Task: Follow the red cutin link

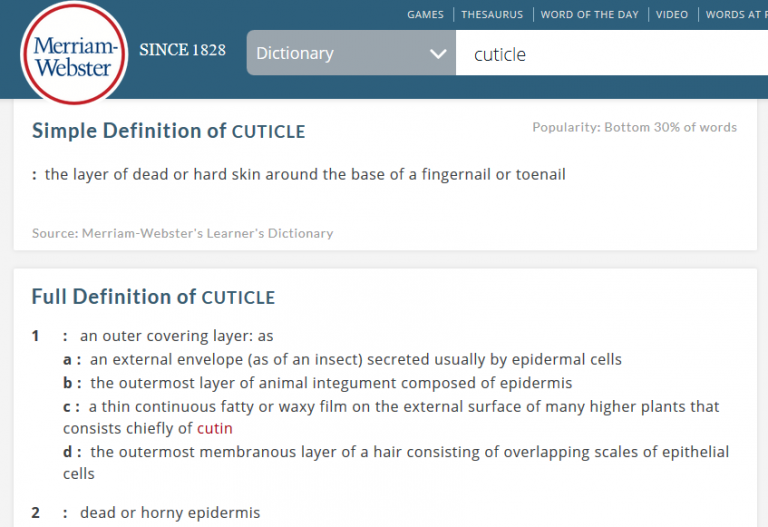Action: 215,429
